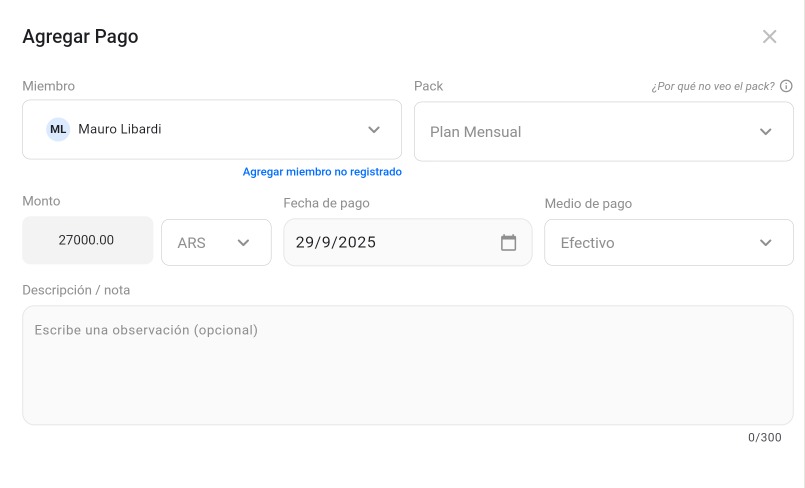Click Agregar miembro no registrado link
This screenshot has height=488, width=805.
point(322,172)
